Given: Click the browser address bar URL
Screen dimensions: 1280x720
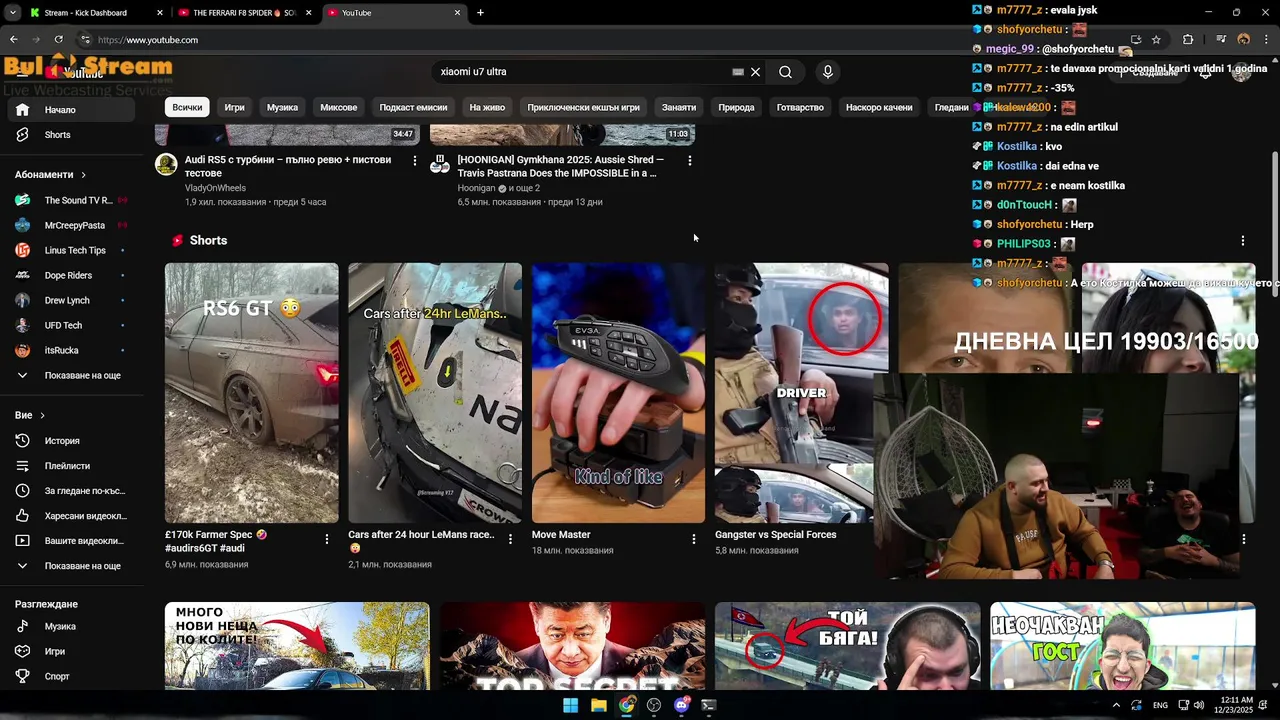Looking at the screenshot, I should 148,40.
